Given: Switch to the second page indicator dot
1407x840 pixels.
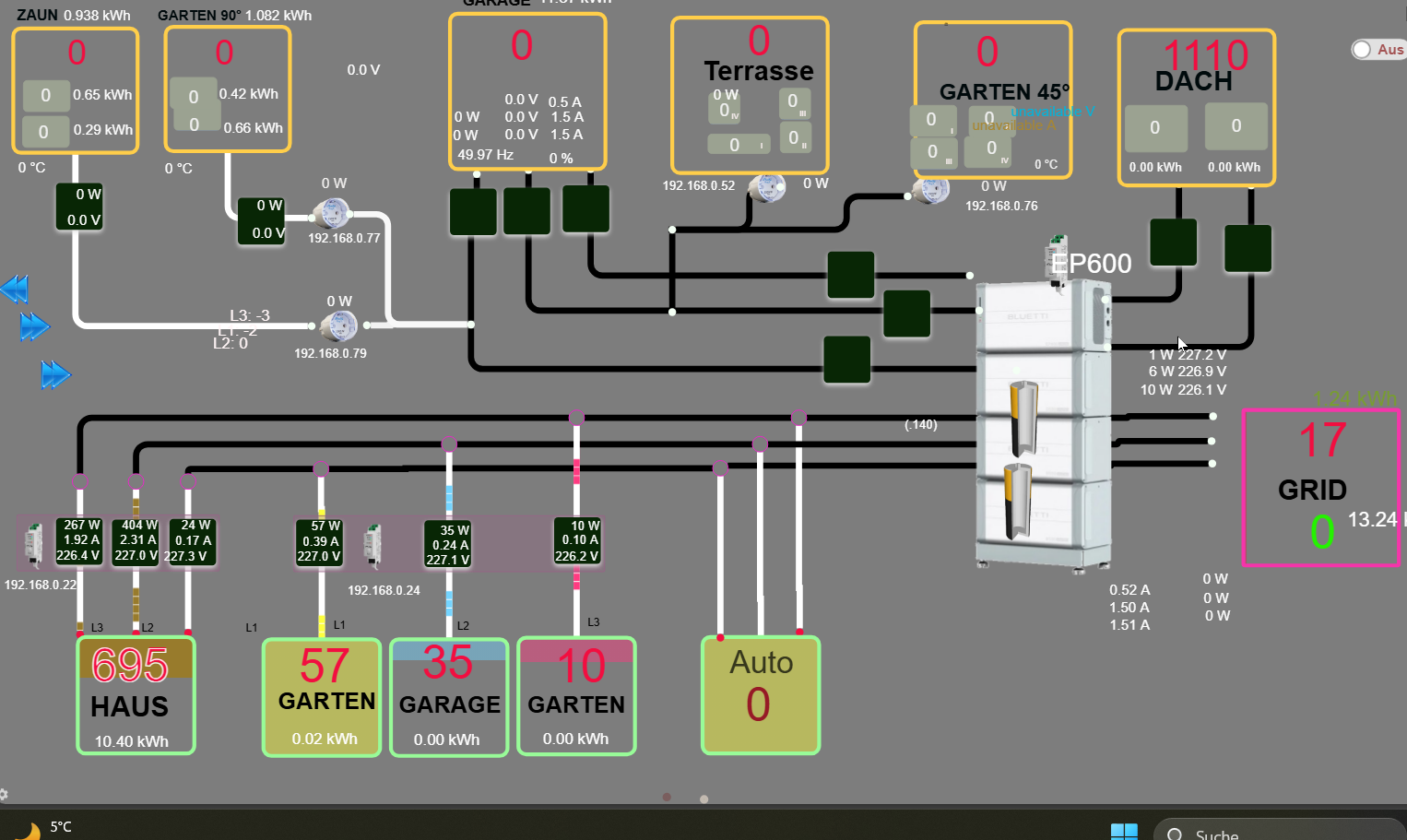Looking at the screenshot, I should click(x=703, y=799).
